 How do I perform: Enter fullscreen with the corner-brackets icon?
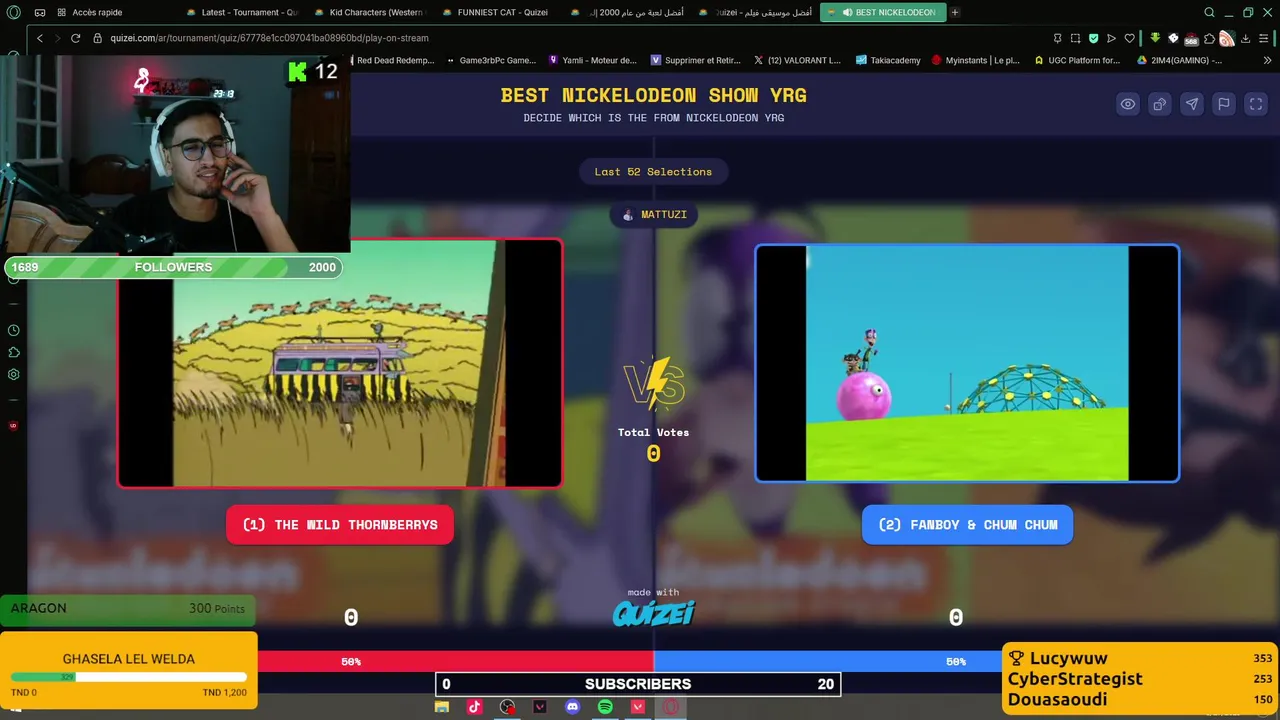click(x=1256, y=104)
